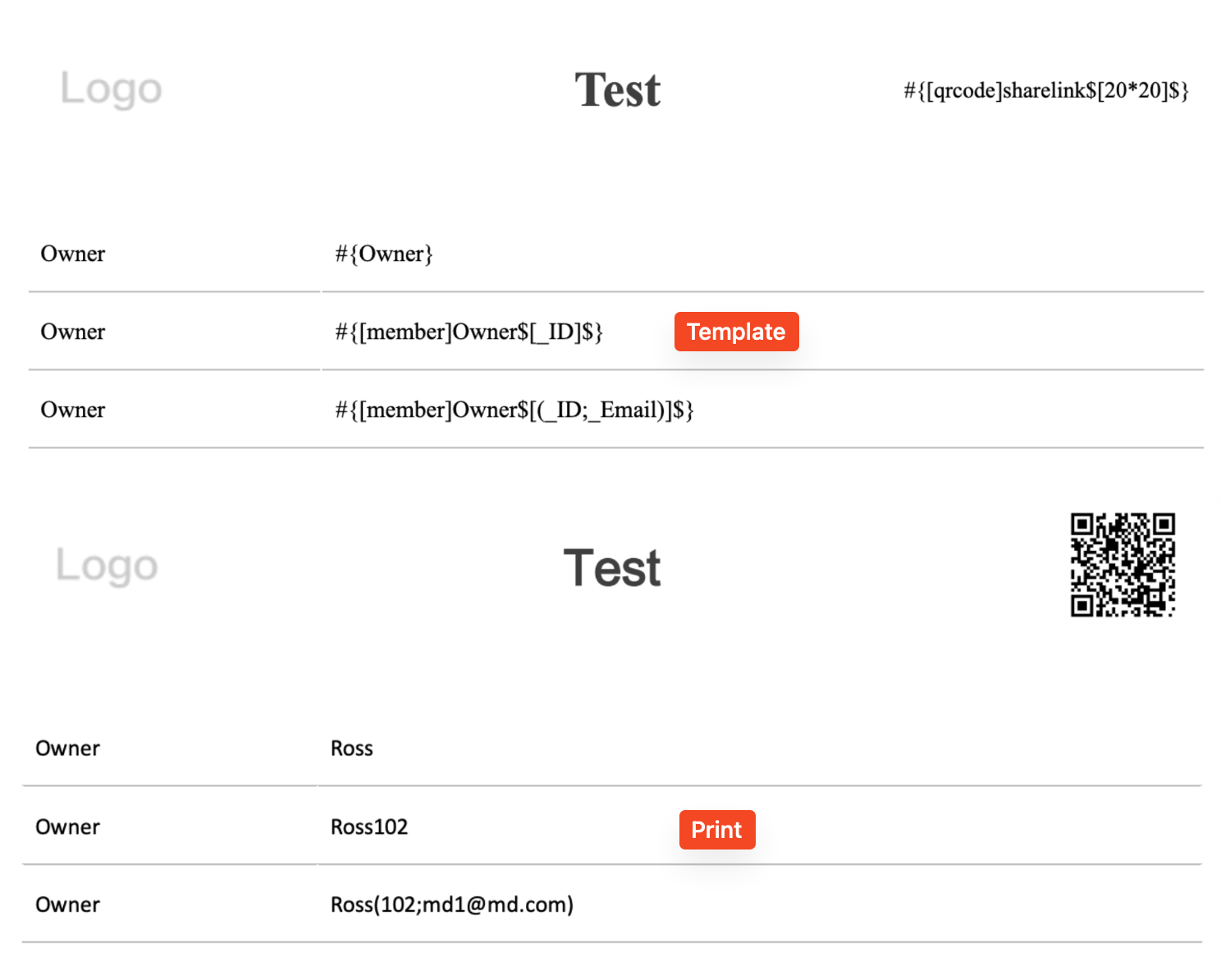
Task: Select the Ross(102;md1@md.com) value
Action: tap(451, 904)
